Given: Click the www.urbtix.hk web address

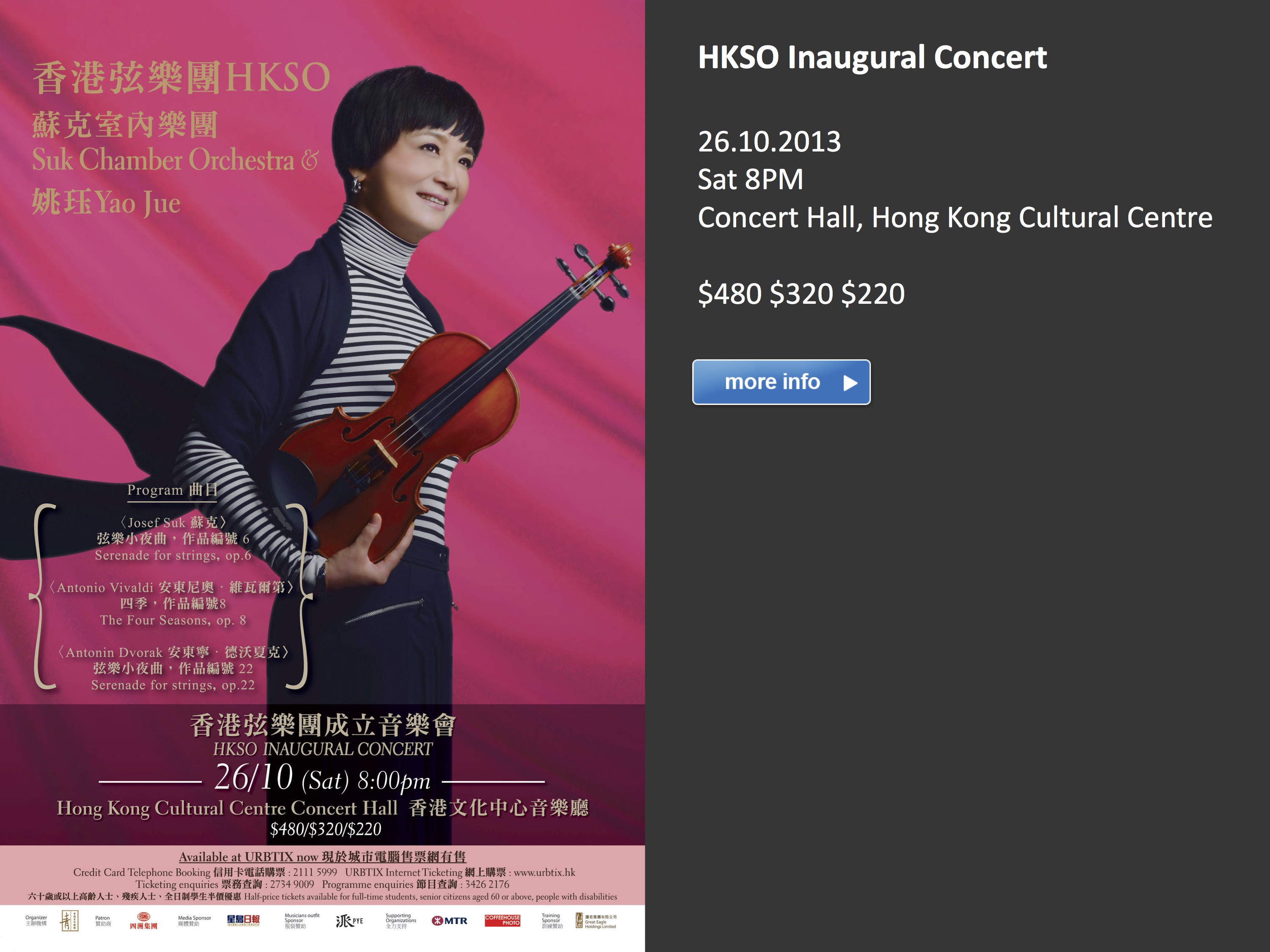Looking at the screenshot, I should tap(544, 872).
